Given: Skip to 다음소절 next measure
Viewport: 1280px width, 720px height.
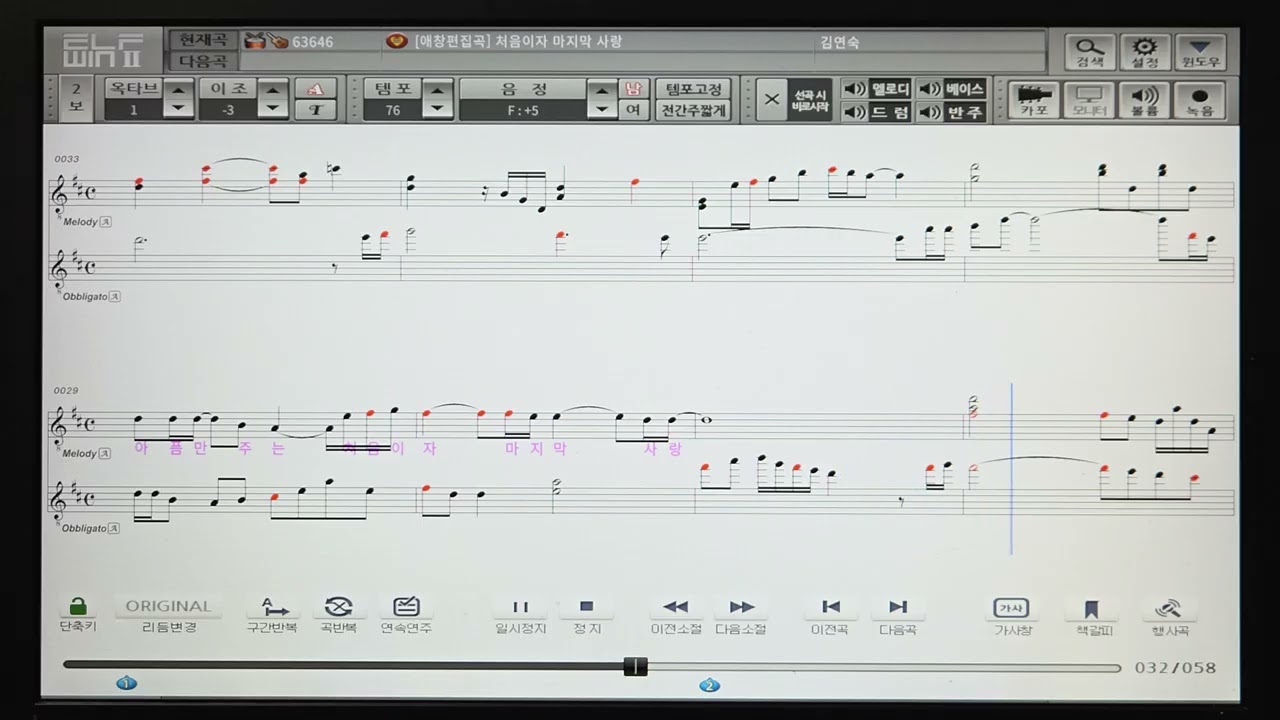Looking at the screenshot, I should (x=741, y=615).
